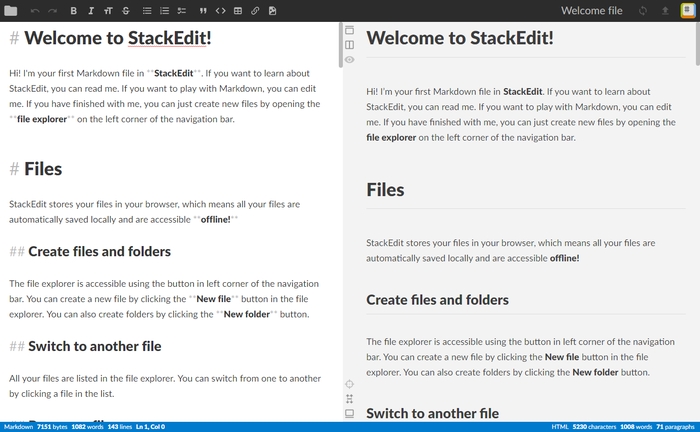The image size is (700, 432).
Task: Click bold 'offline!' in editor
Action: 216,220
